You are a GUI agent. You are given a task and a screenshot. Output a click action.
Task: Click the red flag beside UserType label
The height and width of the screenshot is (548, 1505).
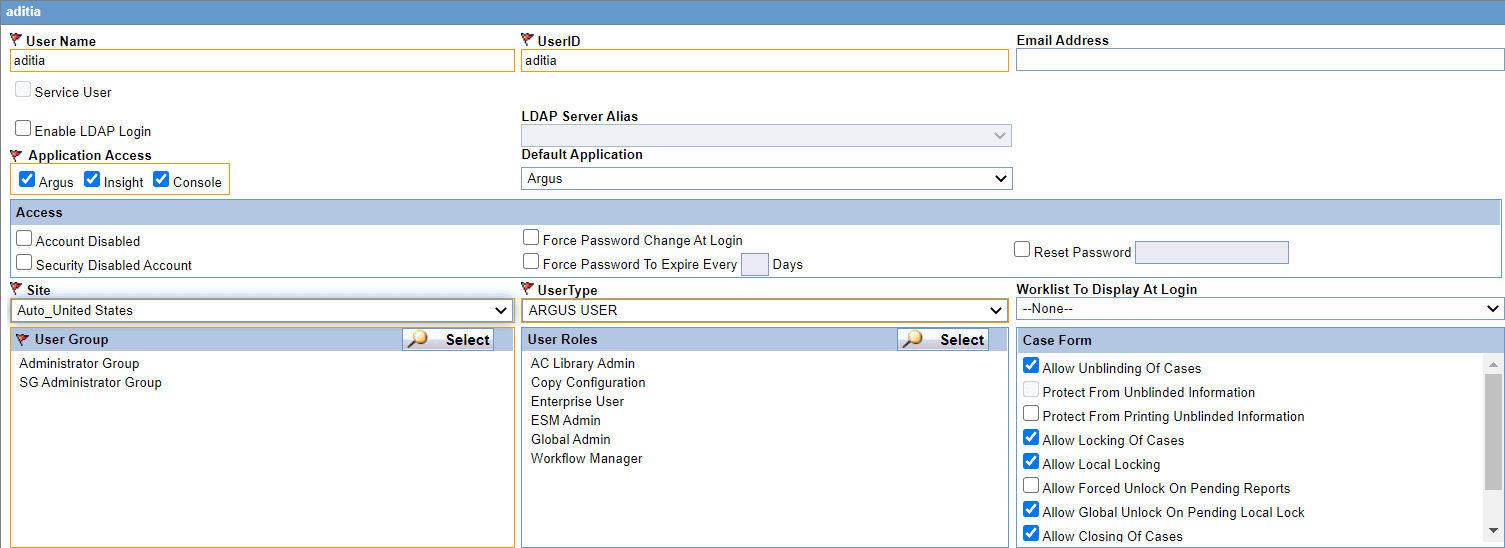click(x=527, y=290)
